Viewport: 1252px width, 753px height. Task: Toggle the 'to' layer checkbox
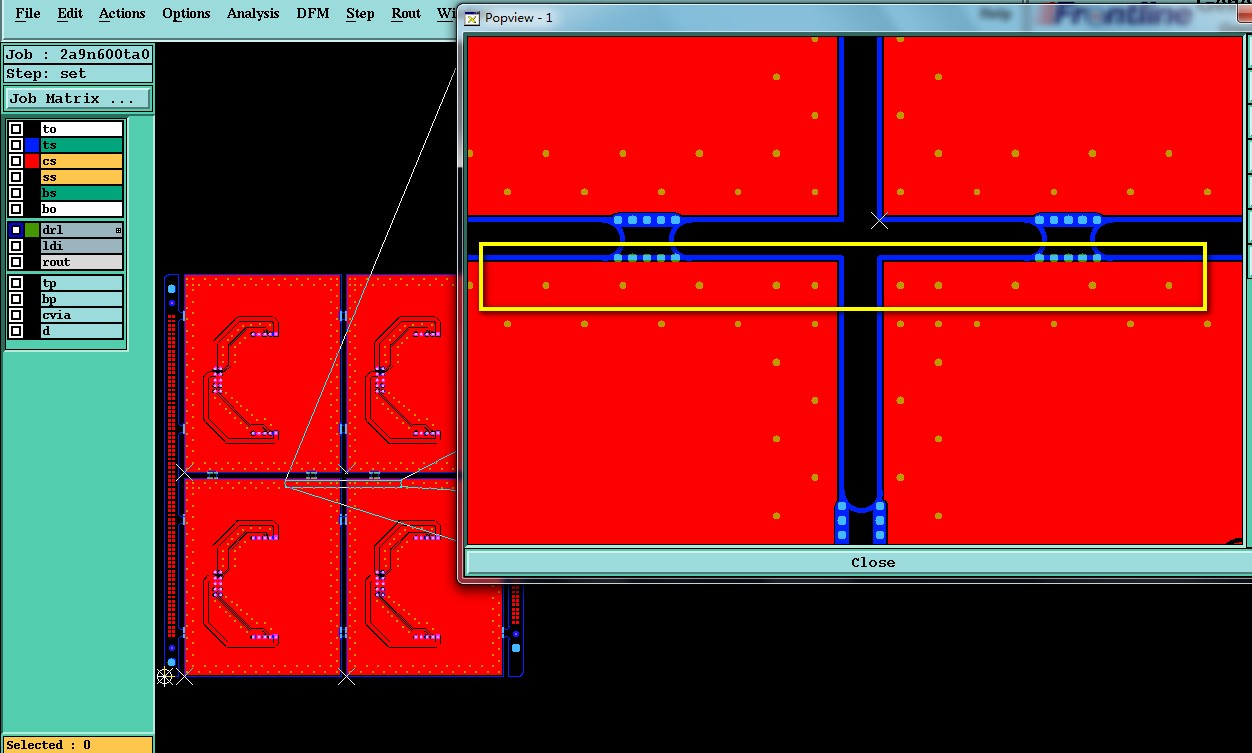[x=16, y=129]
